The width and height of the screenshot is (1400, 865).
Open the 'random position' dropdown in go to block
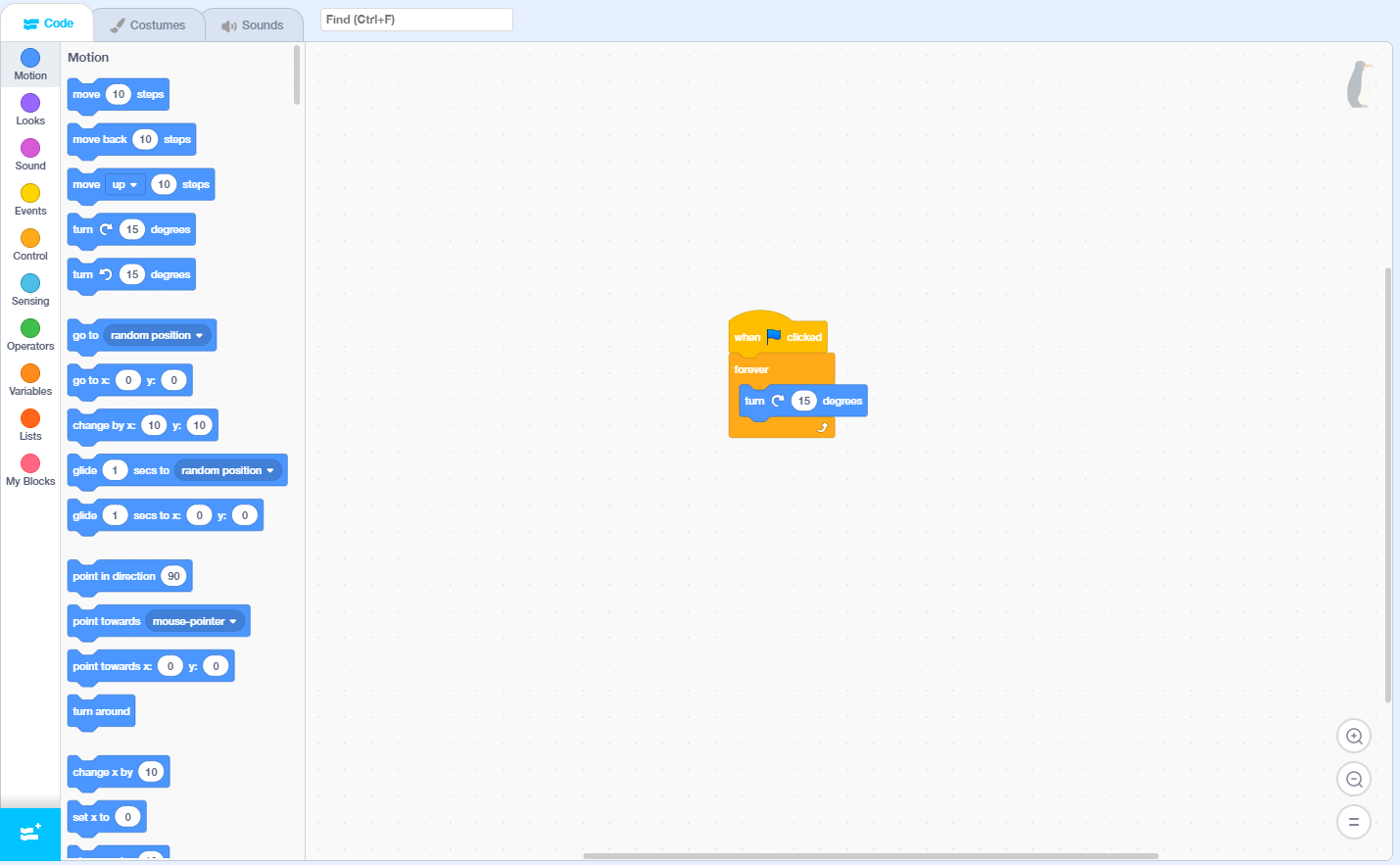click(156, 335)
